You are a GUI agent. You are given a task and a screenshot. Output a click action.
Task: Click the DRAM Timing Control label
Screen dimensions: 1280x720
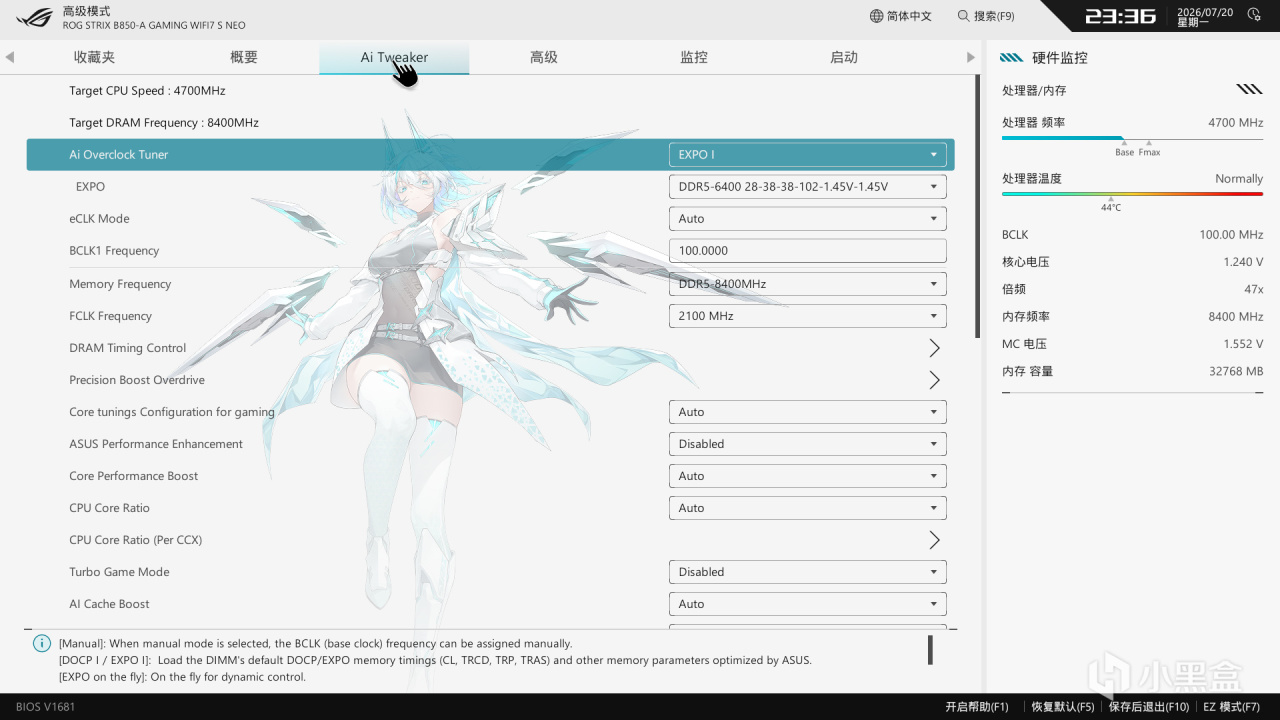[x=128, y=348]
